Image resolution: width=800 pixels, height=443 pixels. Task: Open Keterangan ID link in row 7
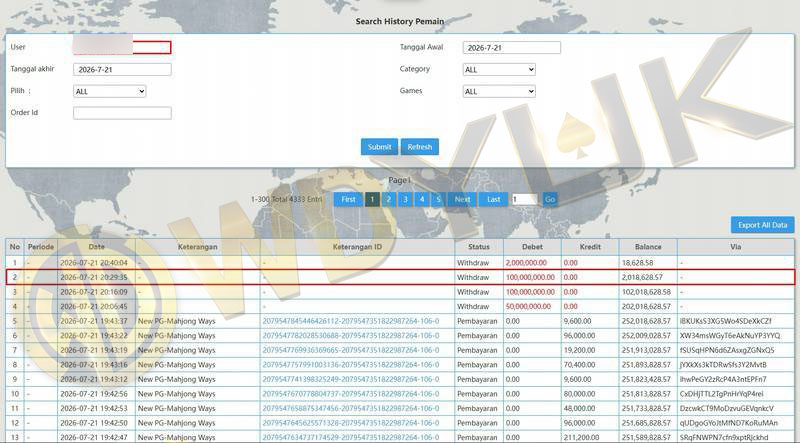click(x=351, y=350)
